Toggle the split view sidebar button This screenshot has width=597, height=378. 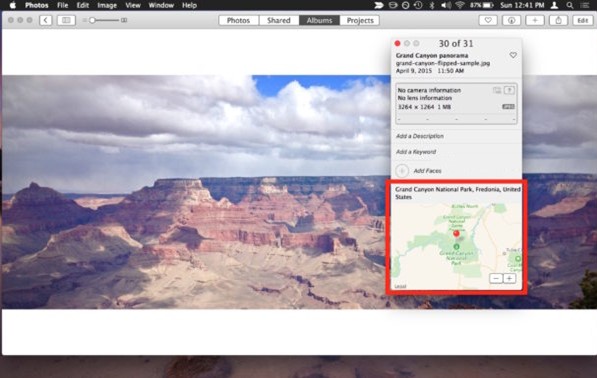(x=66, y=20)
